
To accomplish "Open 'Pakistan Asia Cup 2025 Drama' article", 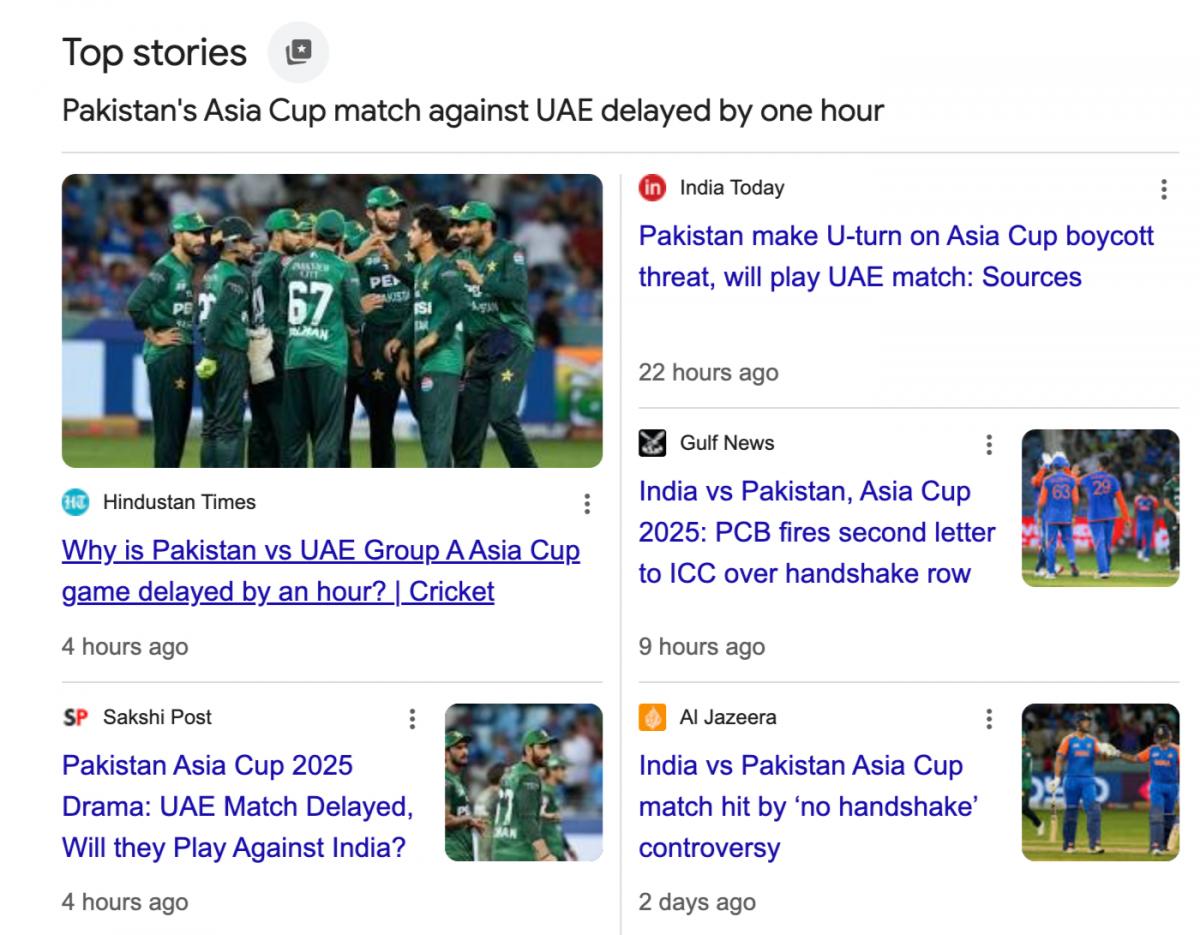I will (238, 807).
